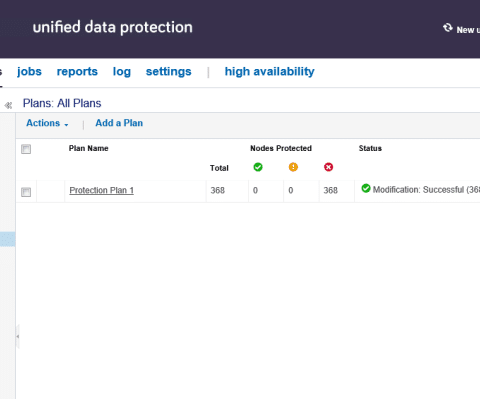Screen dimensions: 480x399
Task: Check the Protection Plan 1 checkbox
Action: (26, 192)
